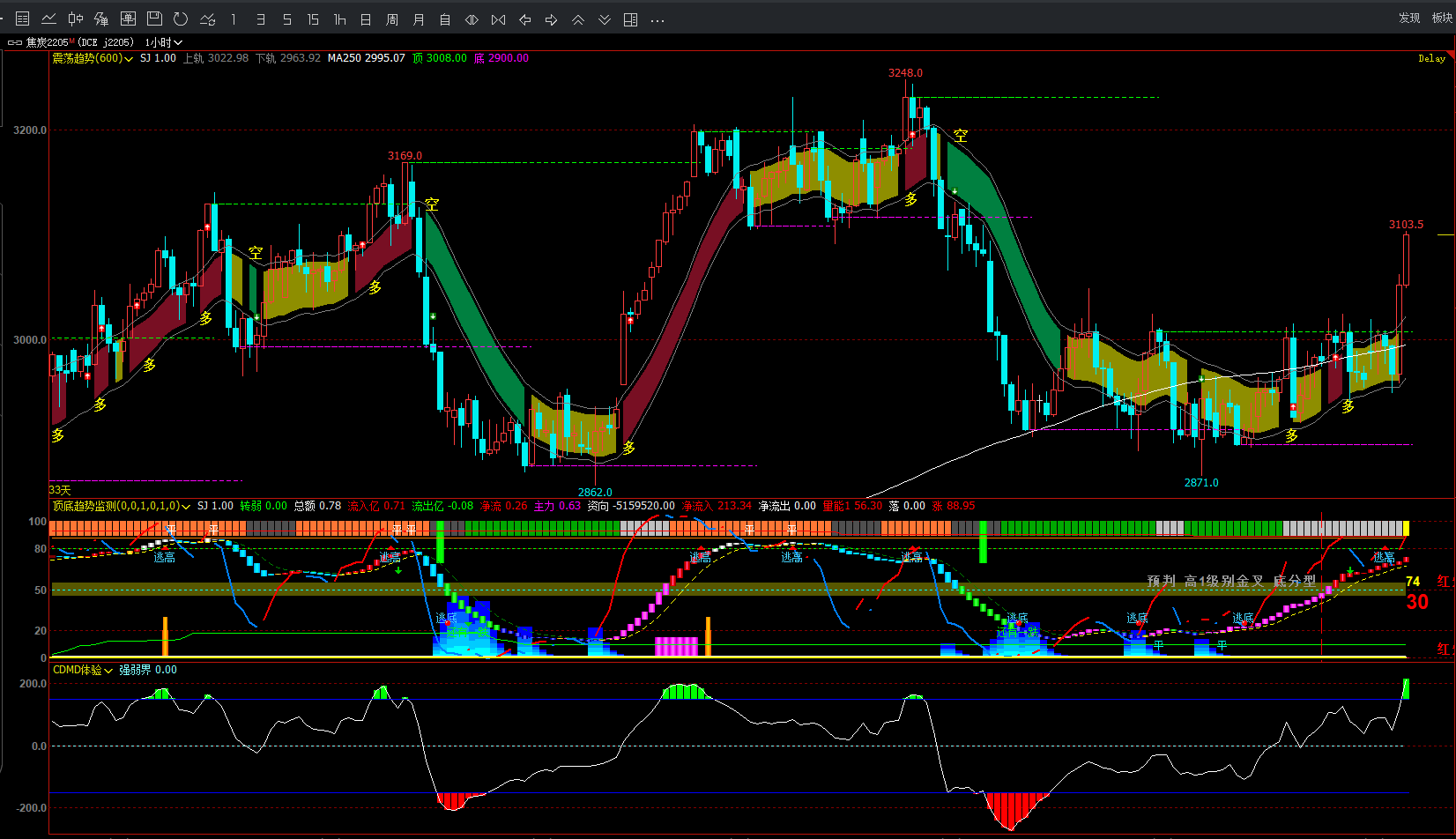This screenshot has height=839, width=1456.
Task: Click the left arrow navigation icon
Action: (x=524, y=19)
